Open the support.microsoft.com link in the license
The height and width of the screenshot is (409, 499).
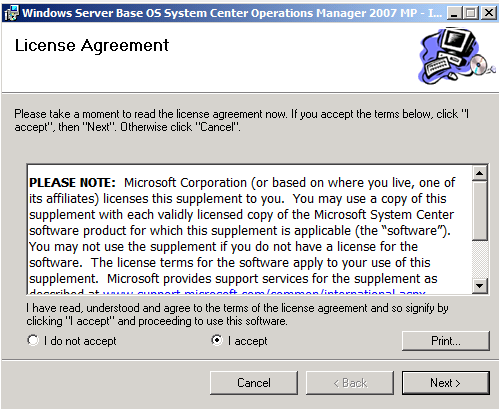click(264, 292)
